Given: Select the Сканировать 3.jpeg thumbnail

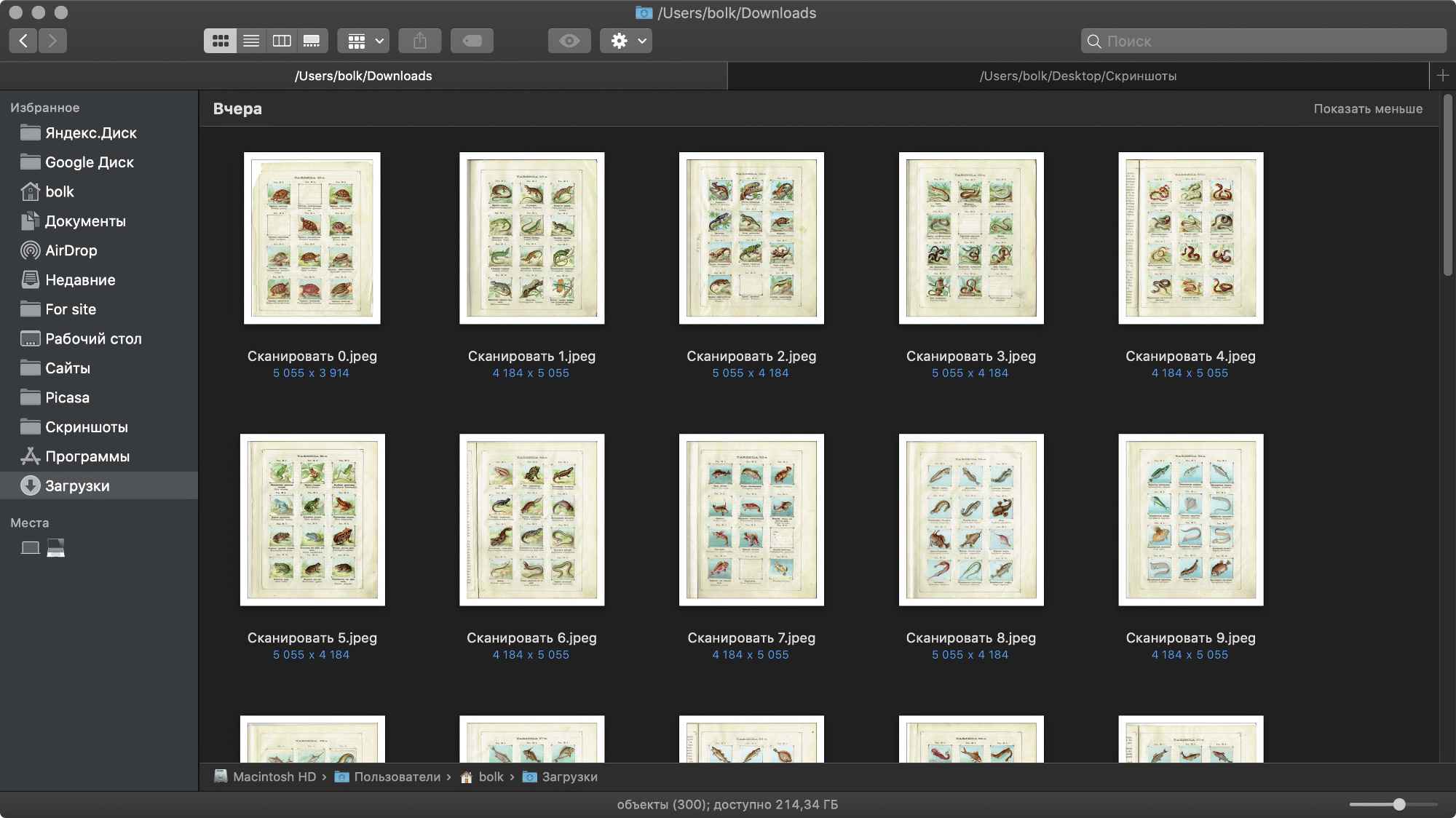Looking at the screenshot, I should pos(971,238).
